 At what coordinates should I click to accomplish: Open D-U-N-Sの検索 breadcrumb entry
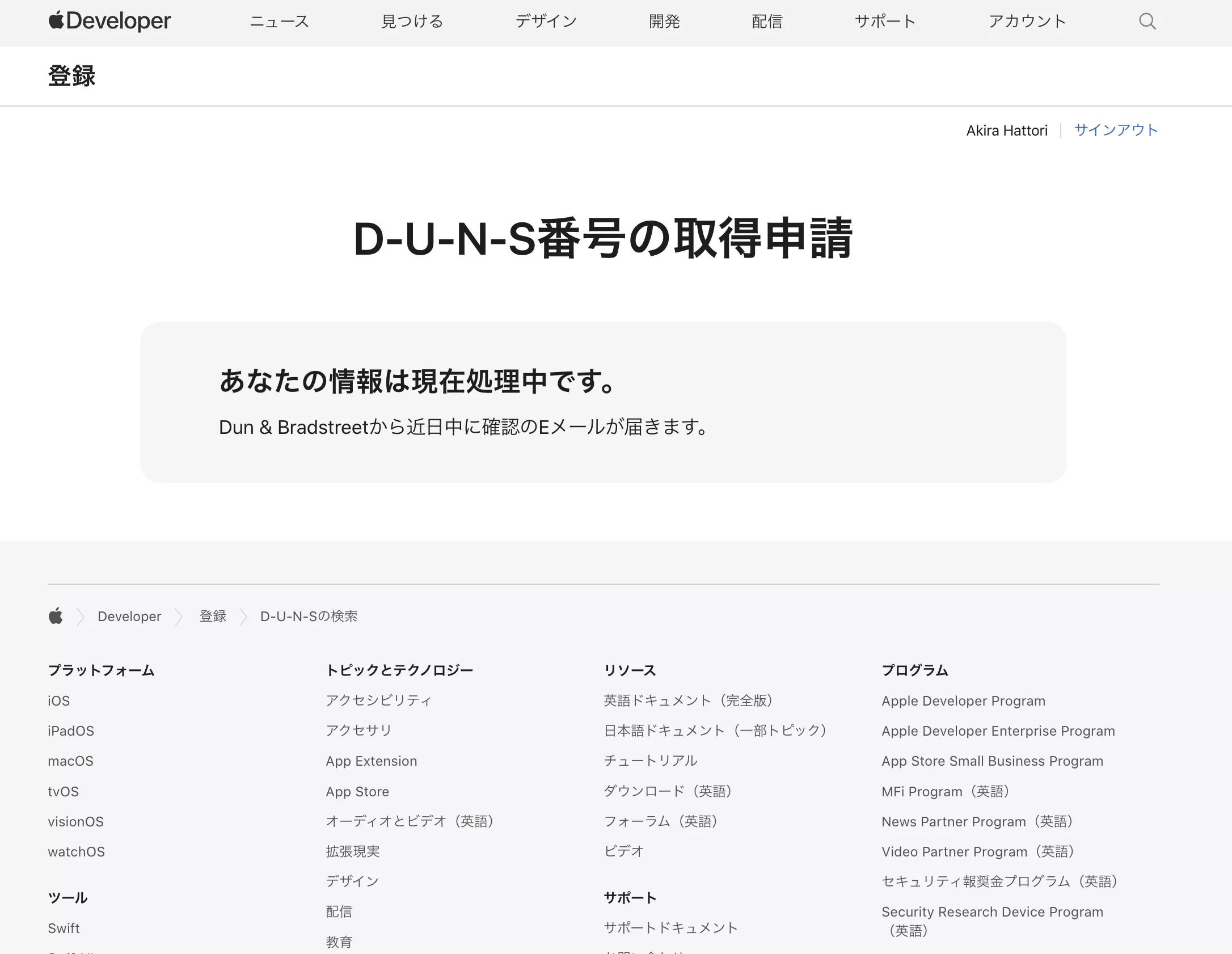pyautogui.click(x=308, y=616)
